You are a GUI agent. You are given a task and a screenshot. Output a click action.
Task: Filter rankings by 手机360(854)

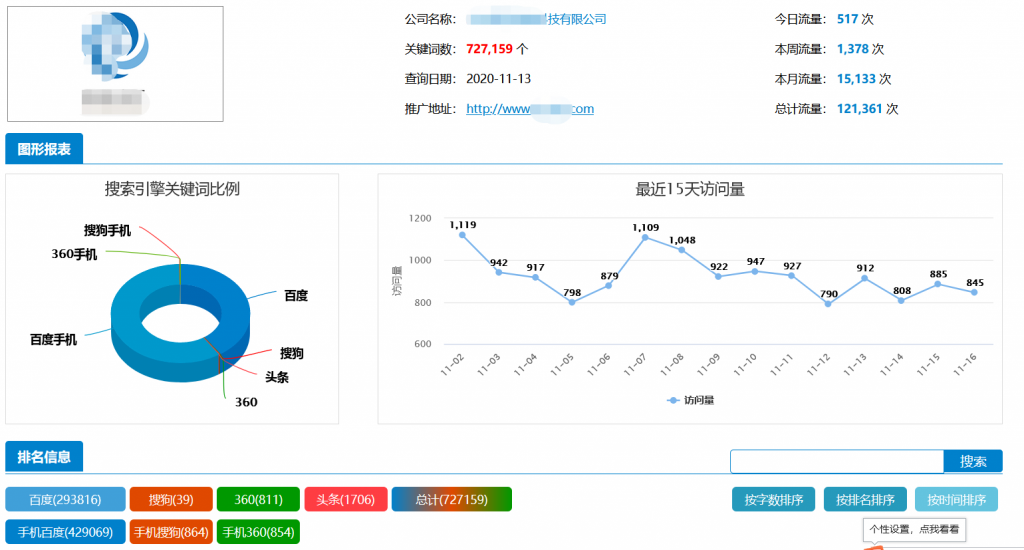coord(258,532)
